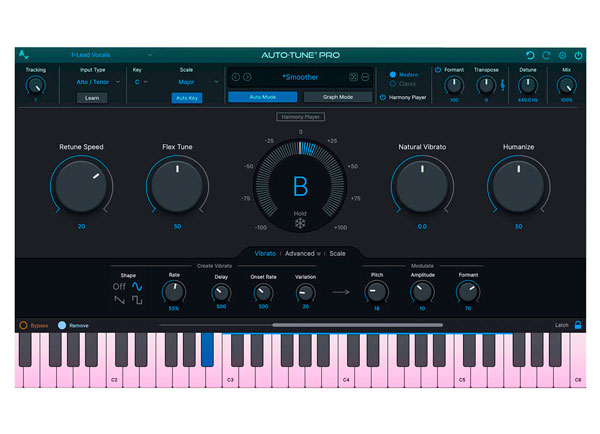Click the Learn button

point(92,98)
